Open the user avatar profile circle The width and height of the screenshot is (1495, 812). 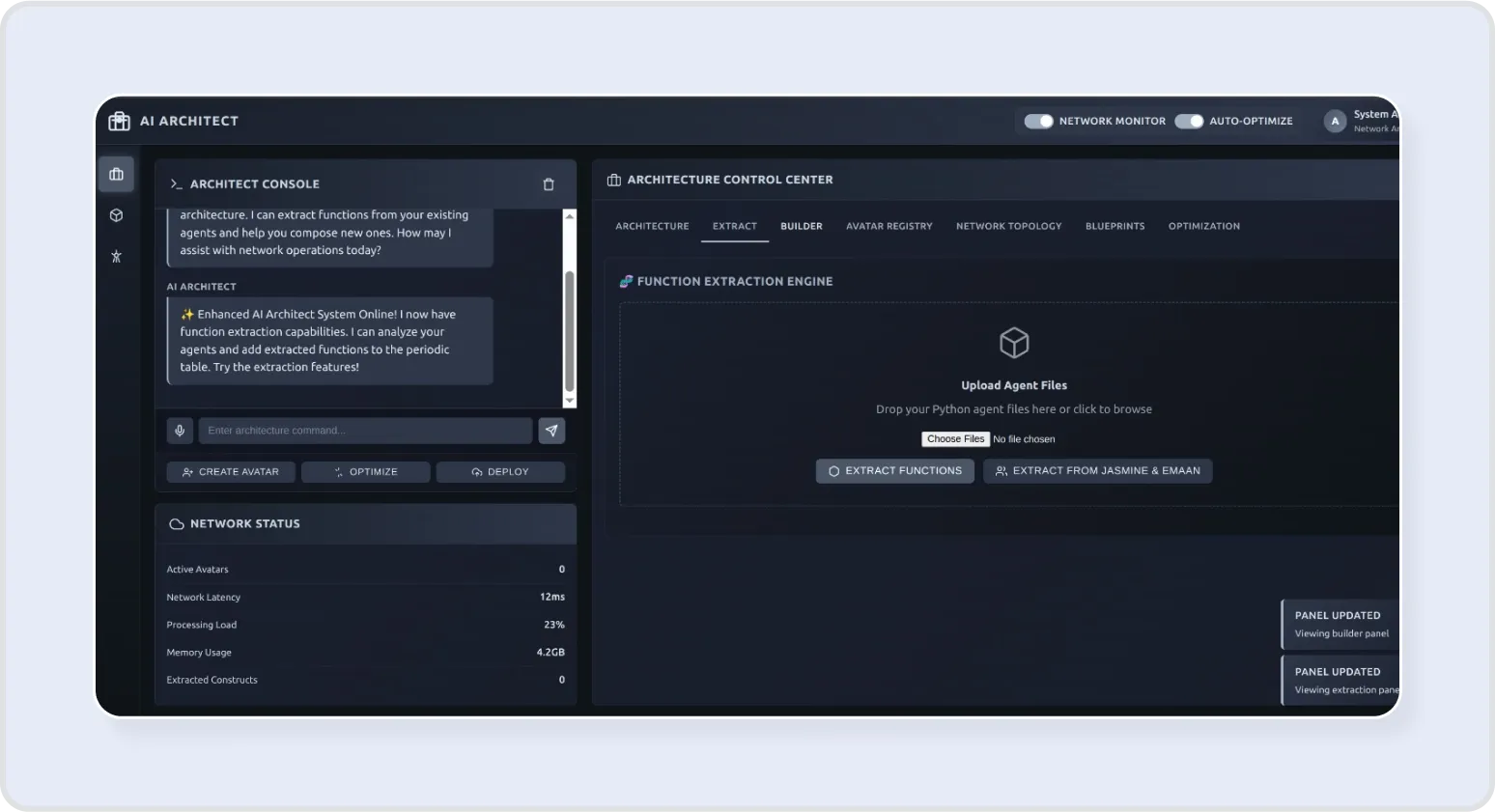coord(1335,122)
